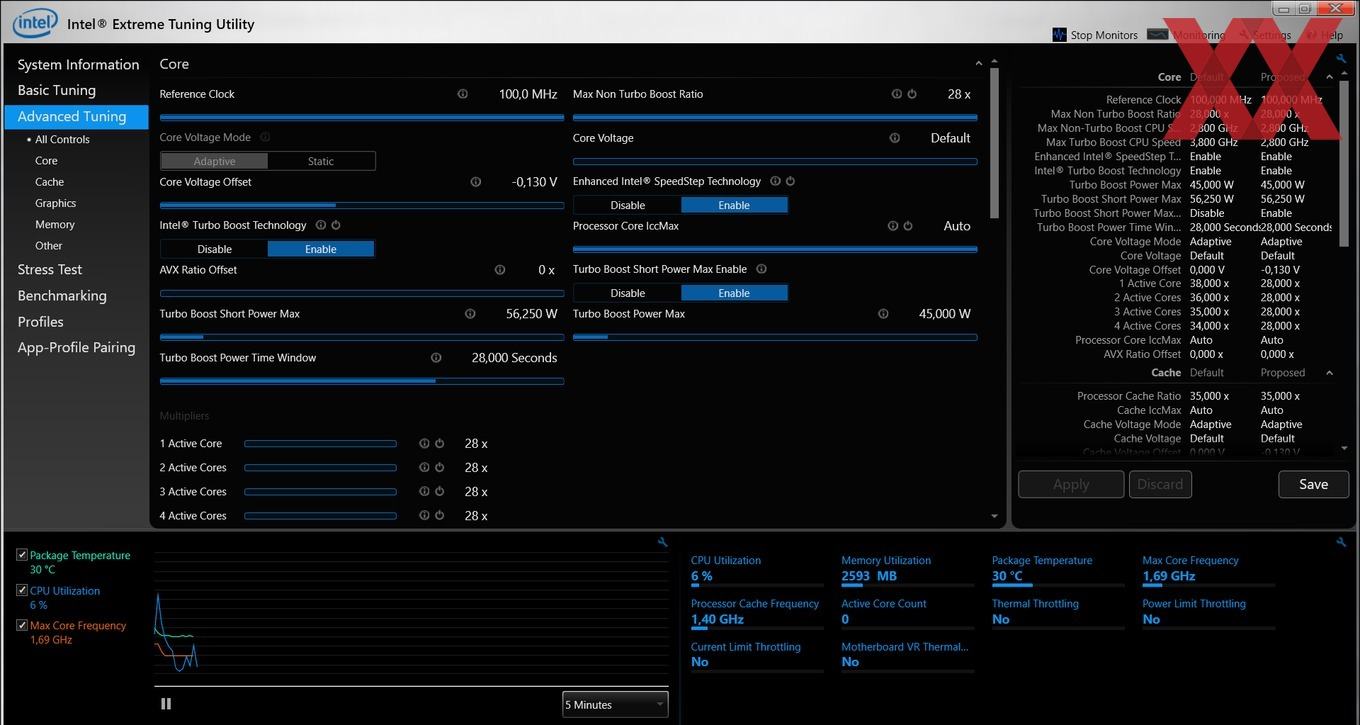Image resolution: width=1360 pixels, height=725 pixels.
Task: Select Memory under Advanced Tuning
Action: [55, 224]
